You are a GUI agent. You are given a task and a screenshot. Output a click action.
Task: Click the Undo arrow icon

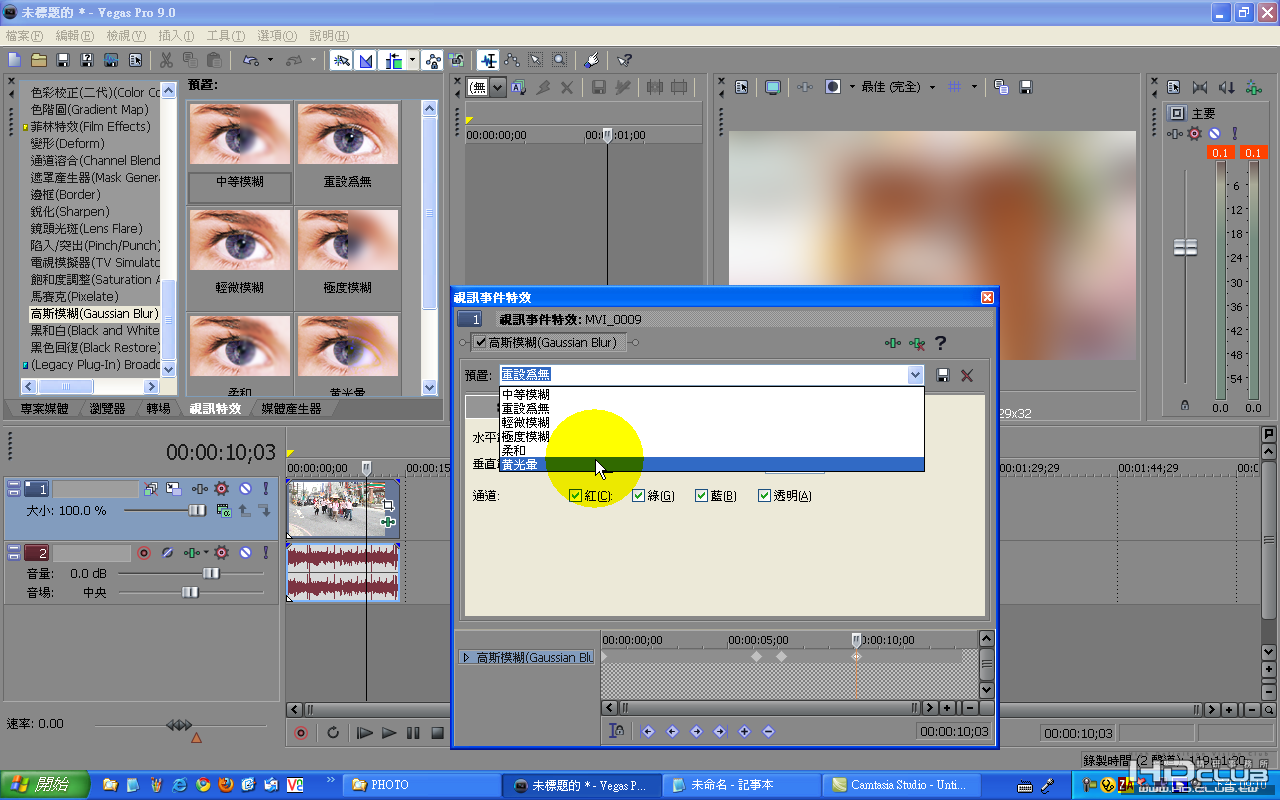pyautogui.click(x=251, y=61)
